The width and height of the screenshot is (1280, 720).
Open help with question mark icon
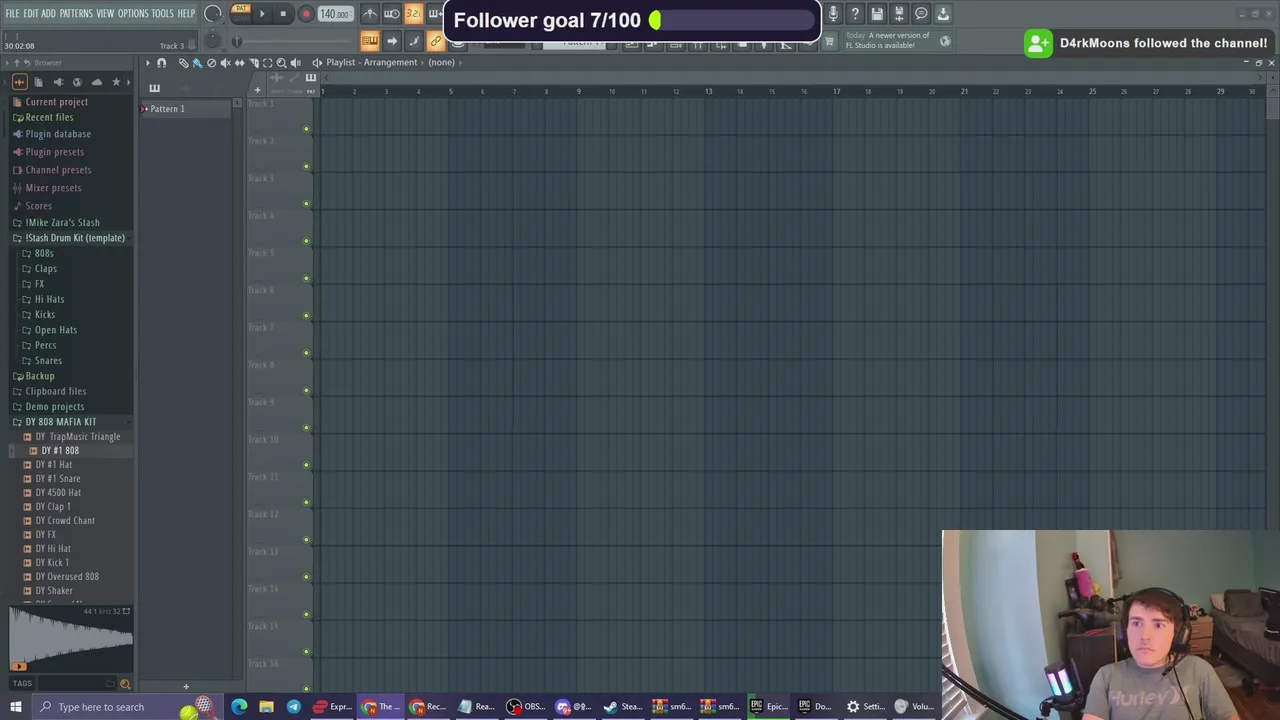pos(855,14)
